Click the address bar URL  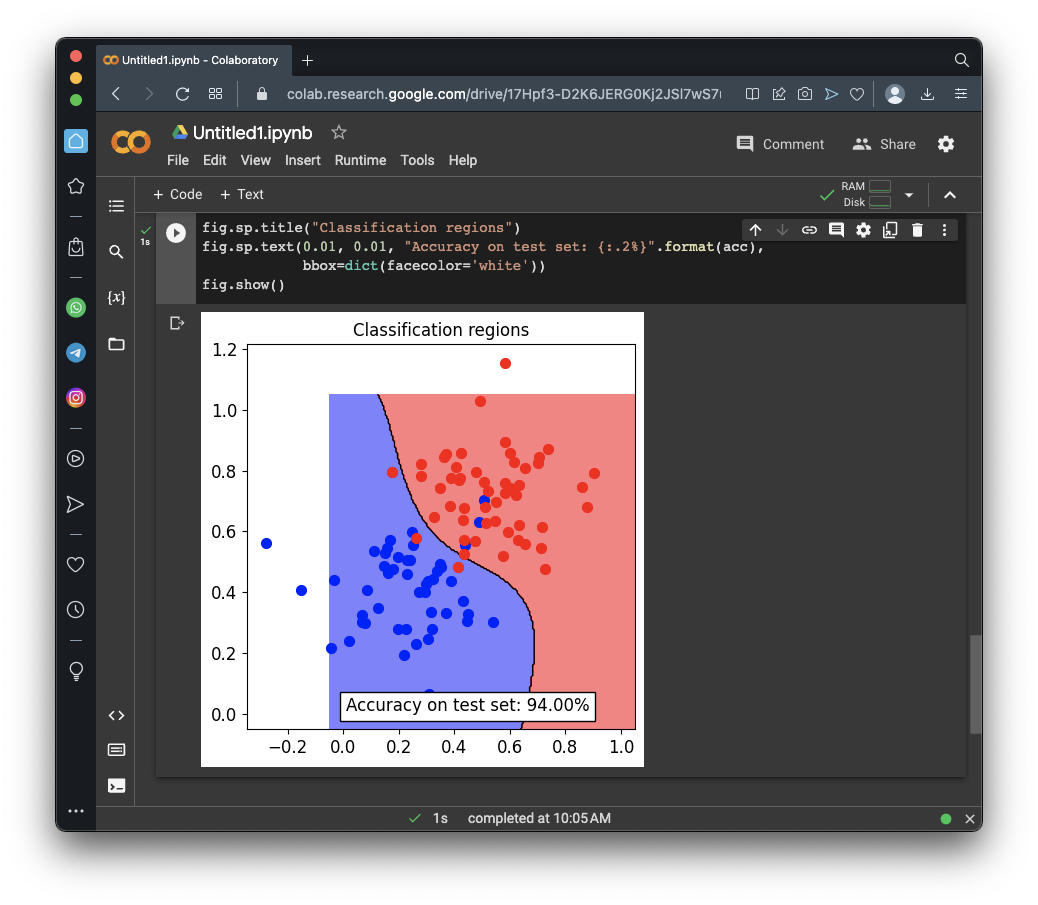(503, 94)
